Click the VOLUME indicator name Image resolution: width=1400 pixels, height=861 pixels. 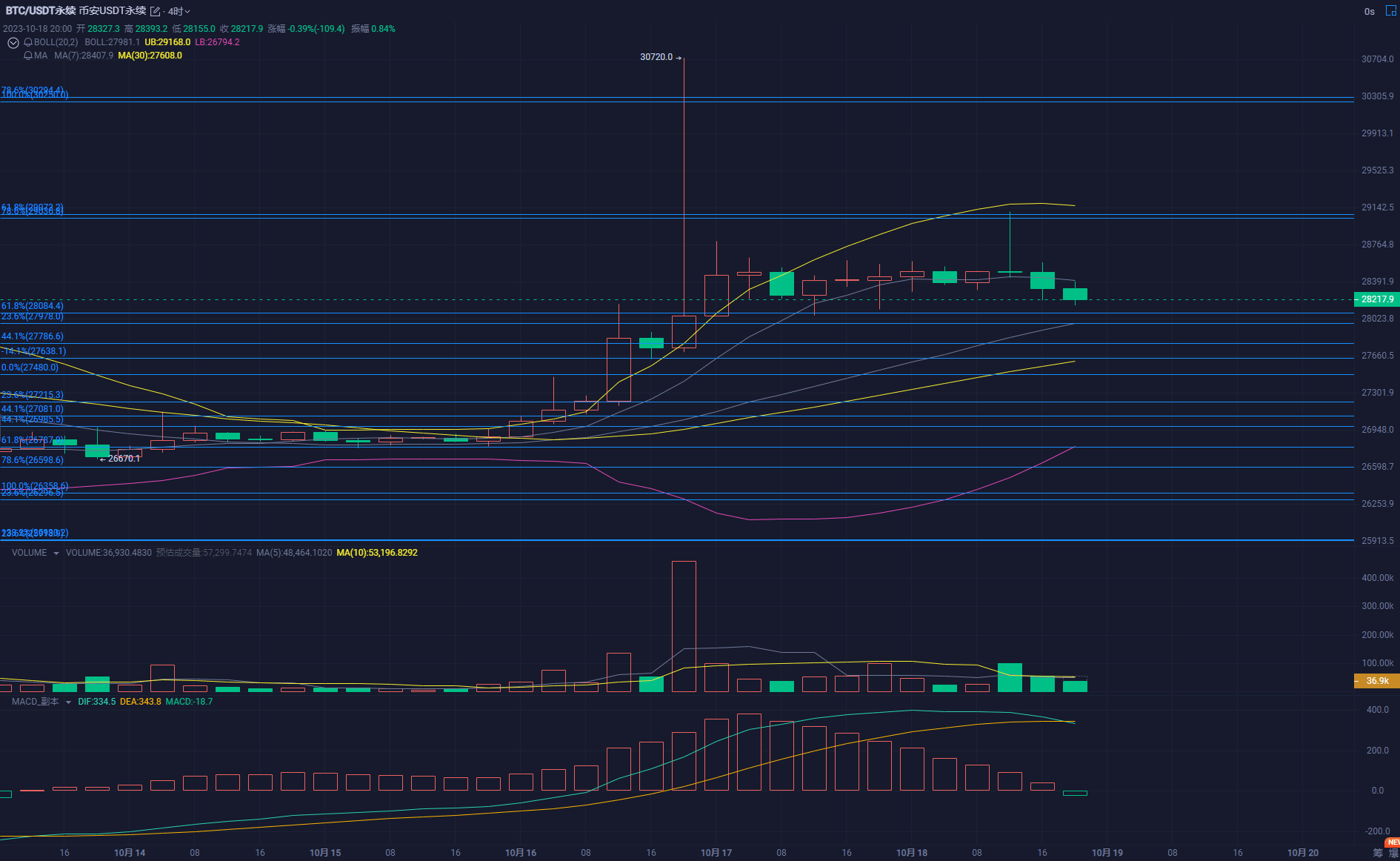tap(29, 553)
